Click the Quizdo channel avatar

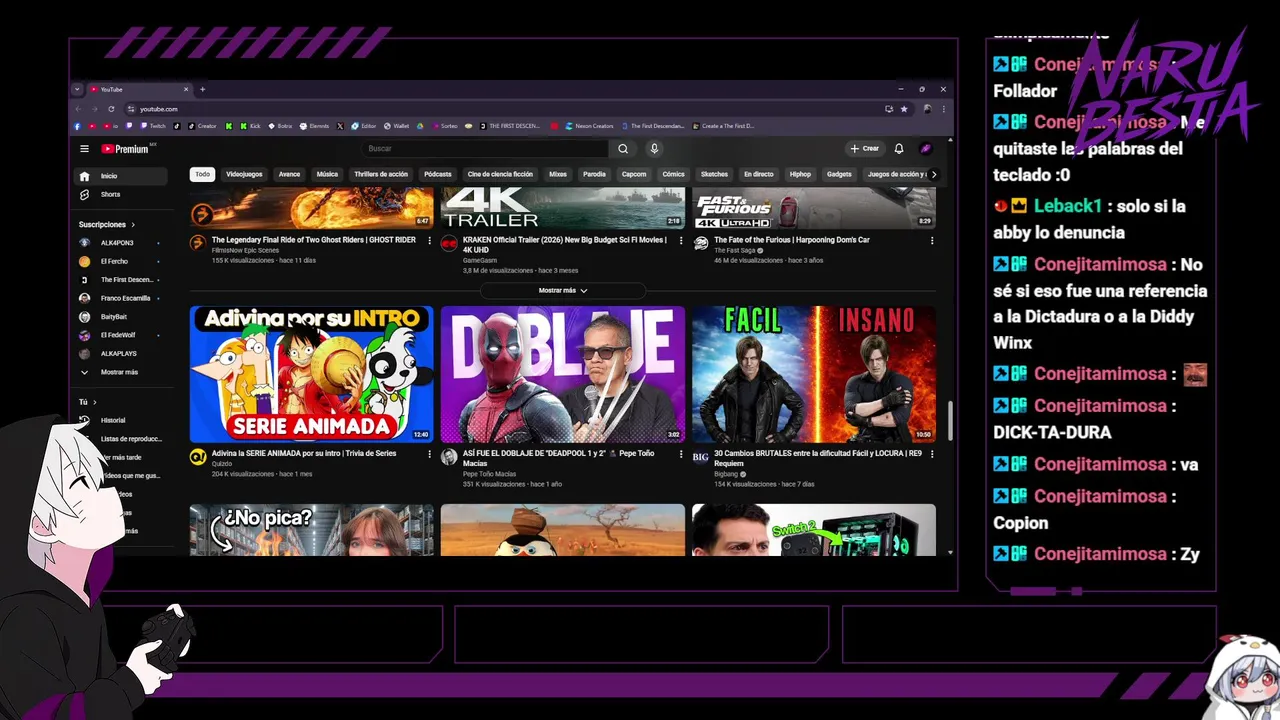(x=198, y=457)
